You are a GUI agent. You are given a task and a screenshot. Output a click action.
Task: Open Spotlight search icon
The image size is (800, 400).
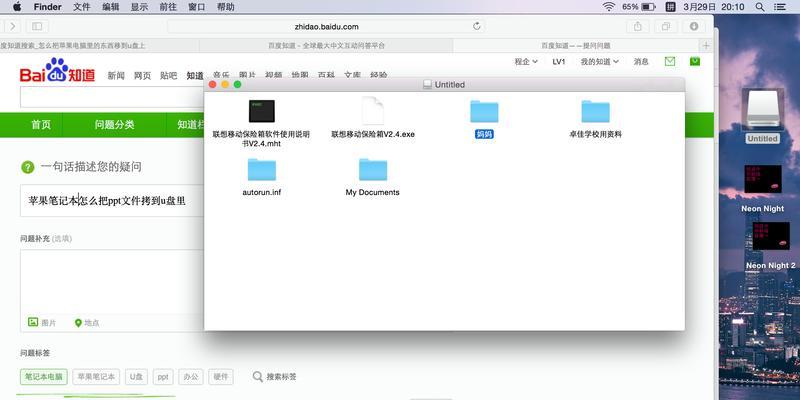(760, 7)
